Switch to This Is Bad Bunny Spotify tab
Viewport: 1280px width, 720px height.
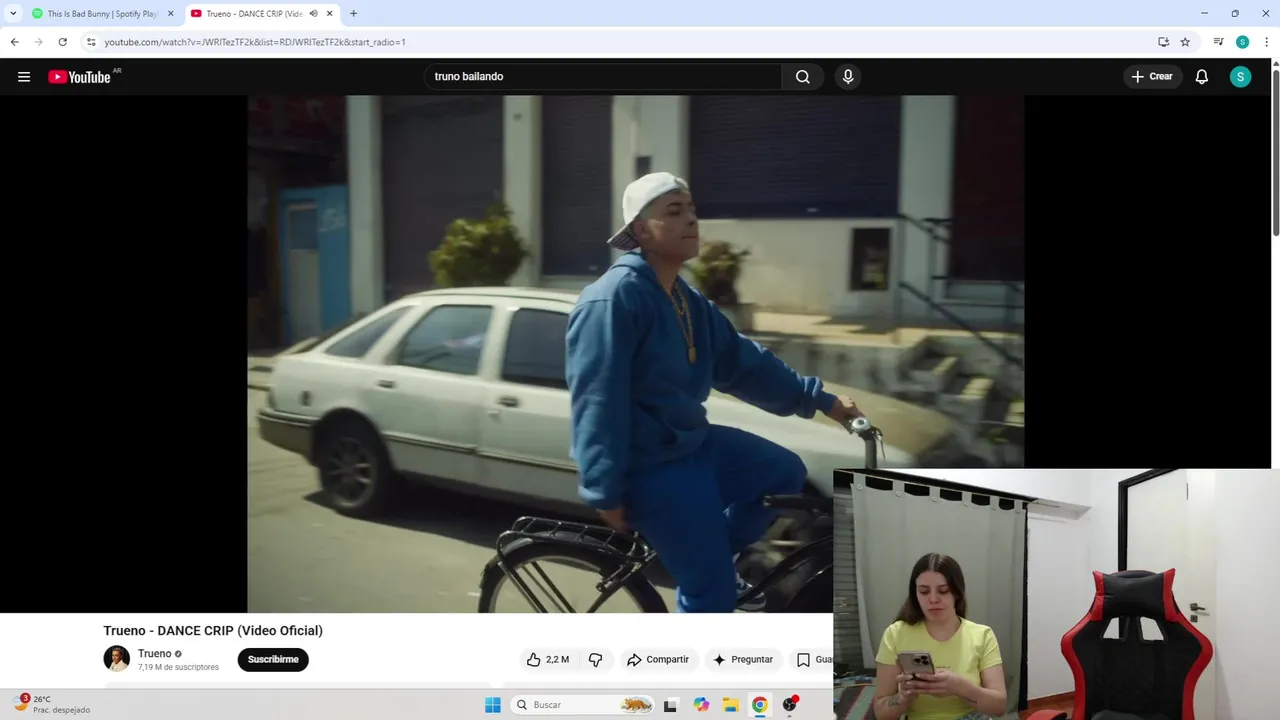coord(103,14)
